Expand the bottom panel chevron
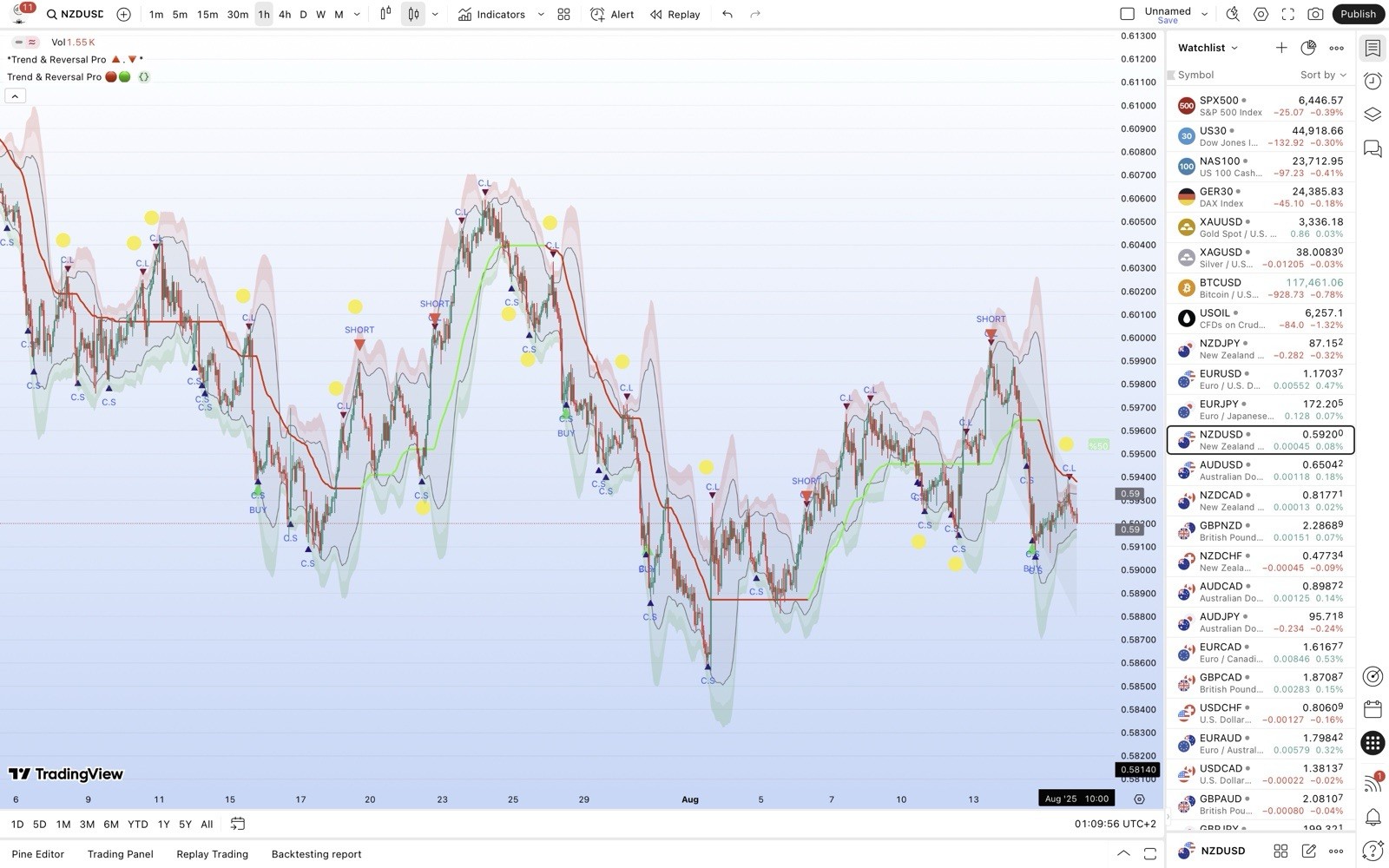 (1123, 853)
